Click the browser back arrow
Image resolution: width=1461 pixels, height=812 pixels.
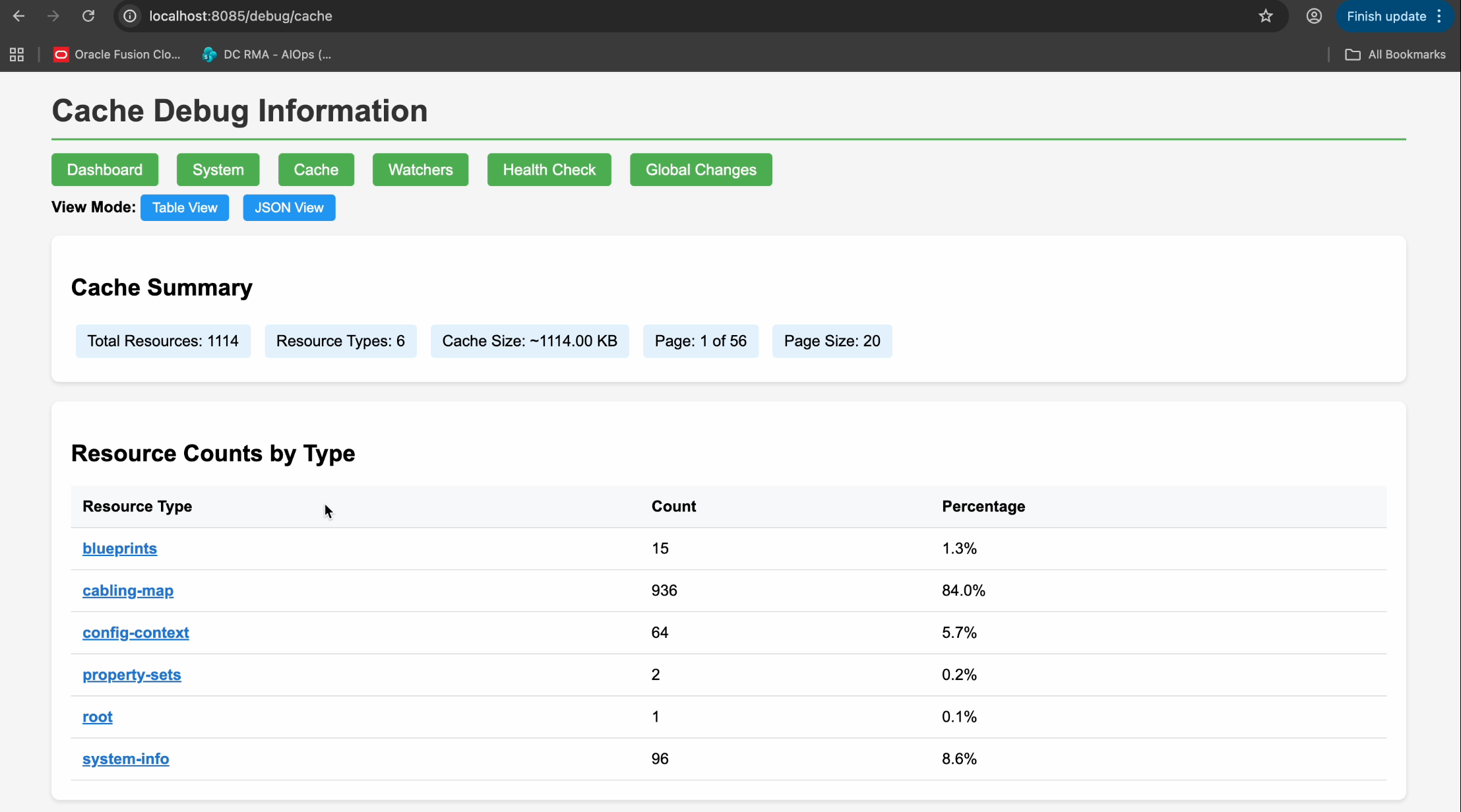tap(19, 16)
